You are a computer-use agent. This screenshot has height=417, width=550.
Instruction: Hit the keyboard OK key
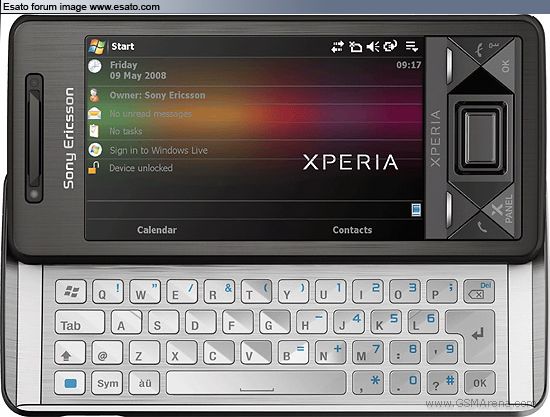[479, 383]
